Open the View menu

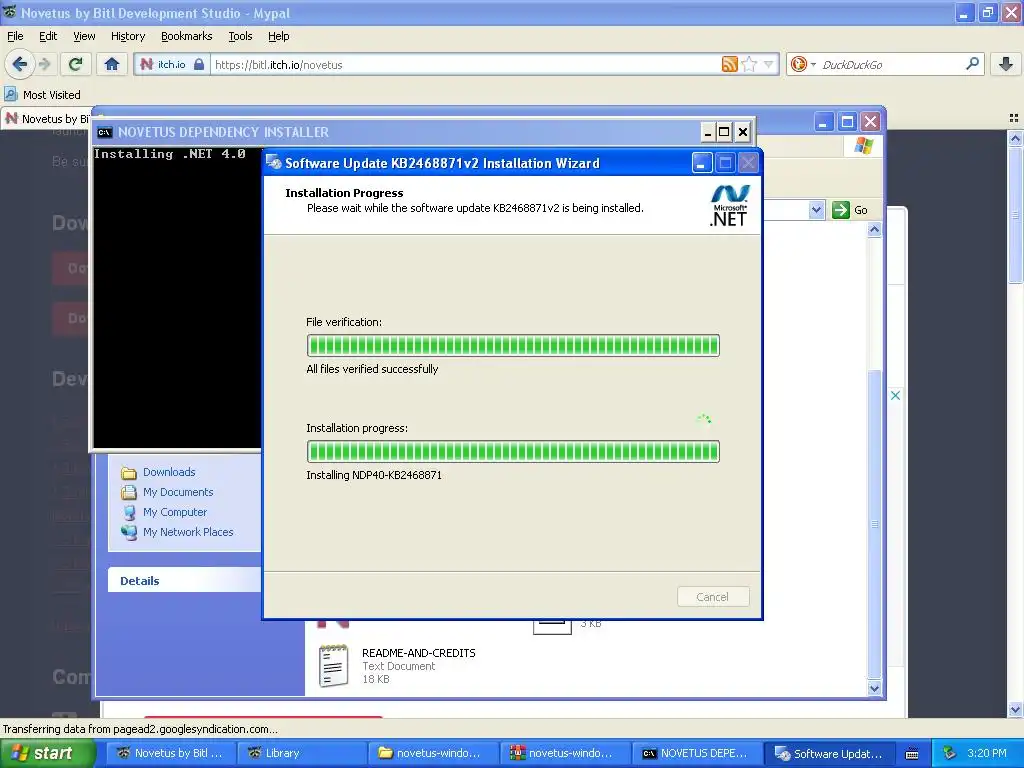[x=84, y=36]
